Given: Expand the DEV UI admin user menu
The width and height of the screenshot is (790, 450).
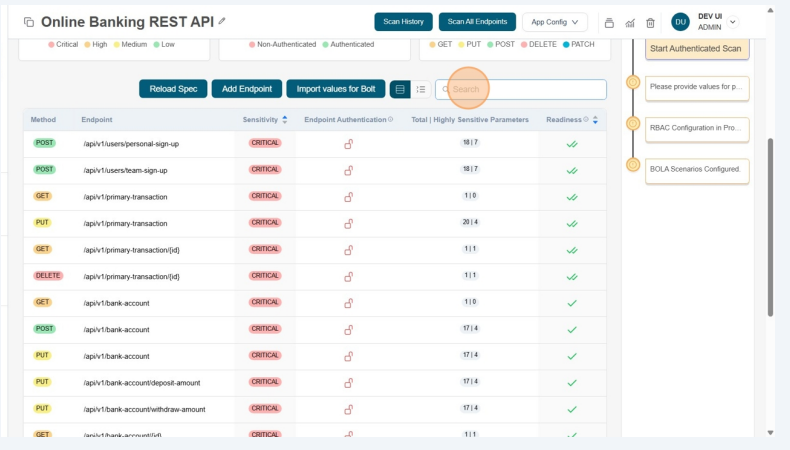Looking at the screenshot, I should click(733, 22).
